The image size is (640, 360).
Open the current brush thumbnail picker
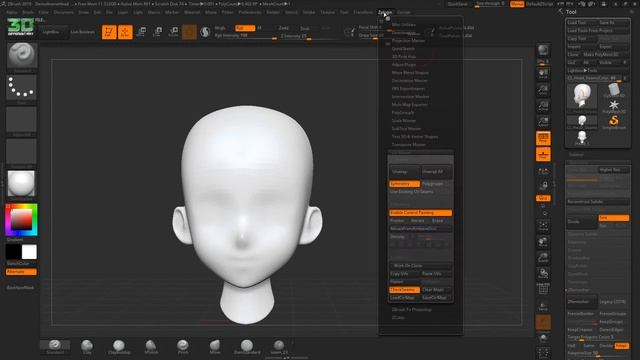(22, 56)
